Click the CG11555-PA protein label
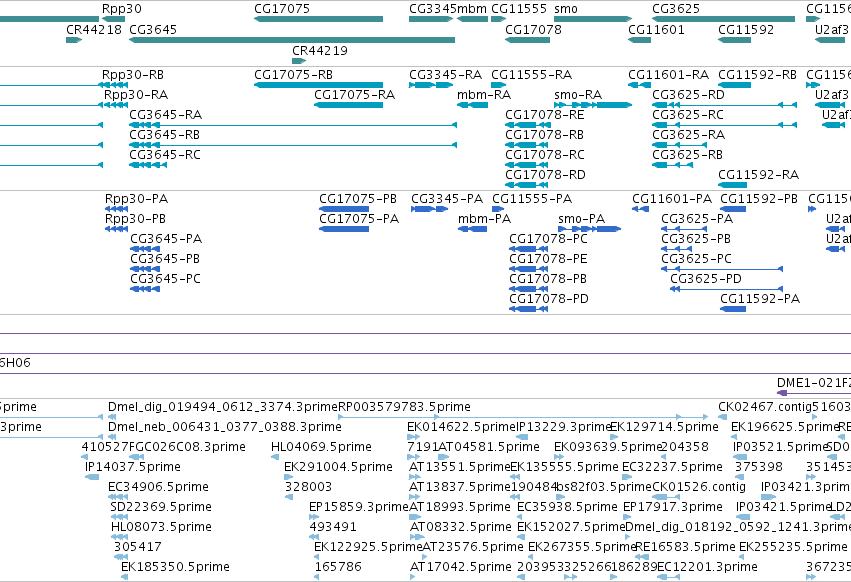851x582 pixels. click(532, 199)
